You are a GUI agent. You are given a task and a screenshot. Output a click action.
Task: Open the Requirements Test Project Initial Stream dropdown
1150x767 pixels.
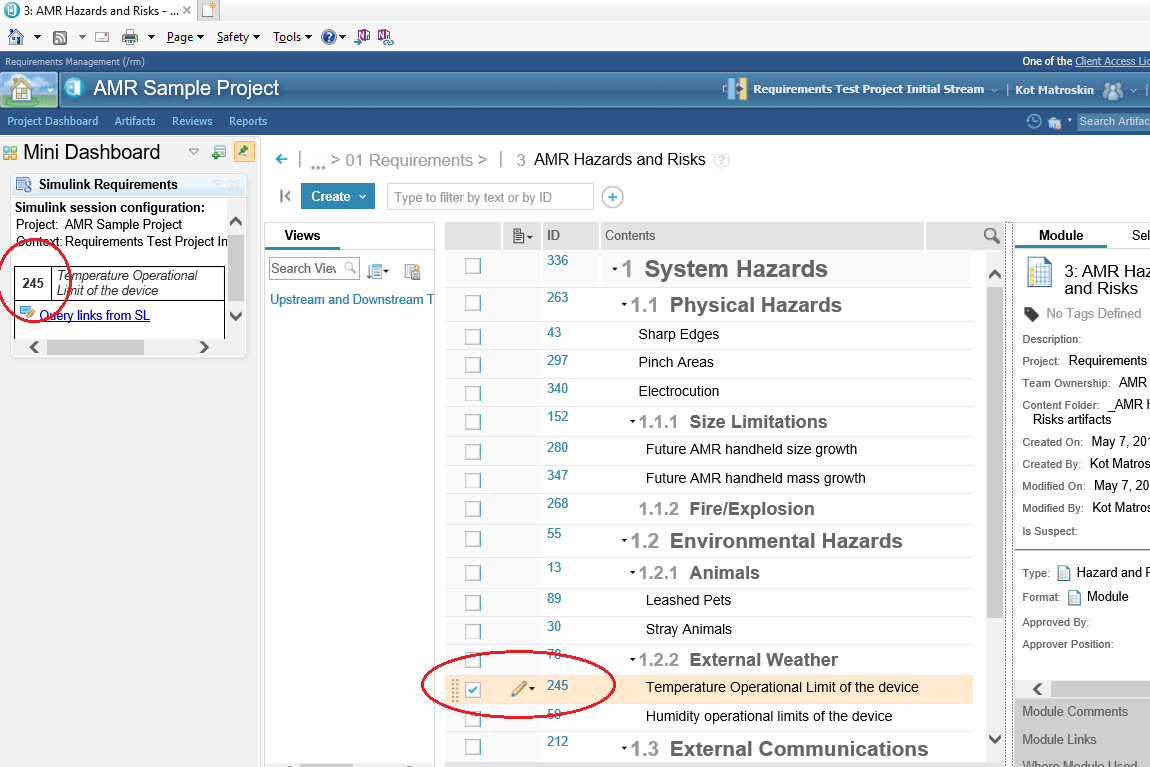[x=995, y=89]
